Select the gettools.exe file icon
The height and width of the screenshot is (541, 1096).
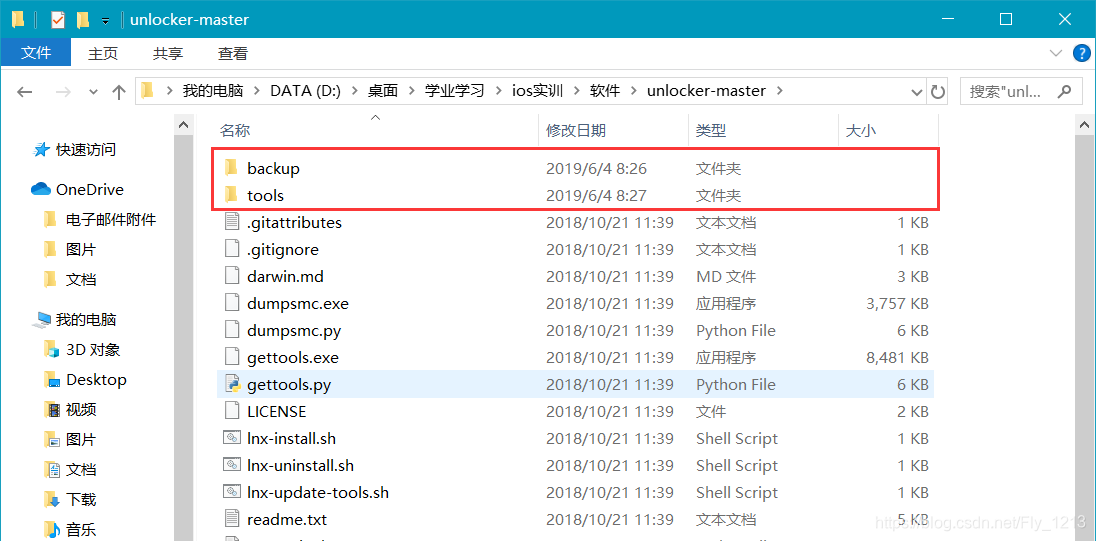tap(232, 357)
